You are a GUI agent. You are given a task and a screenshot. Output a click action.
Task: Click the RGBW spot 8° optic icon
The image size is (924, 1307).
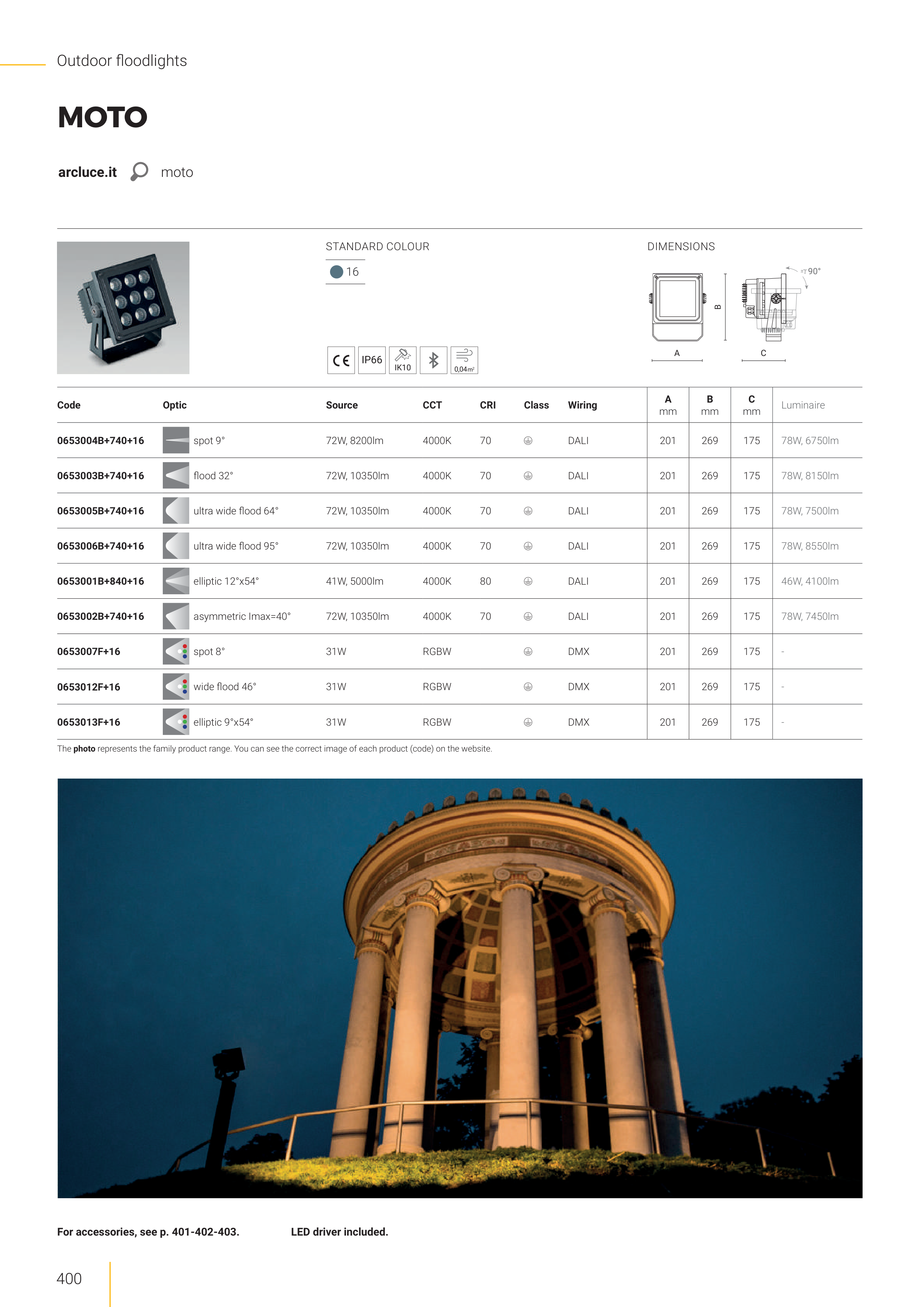[x=175, y=651]
